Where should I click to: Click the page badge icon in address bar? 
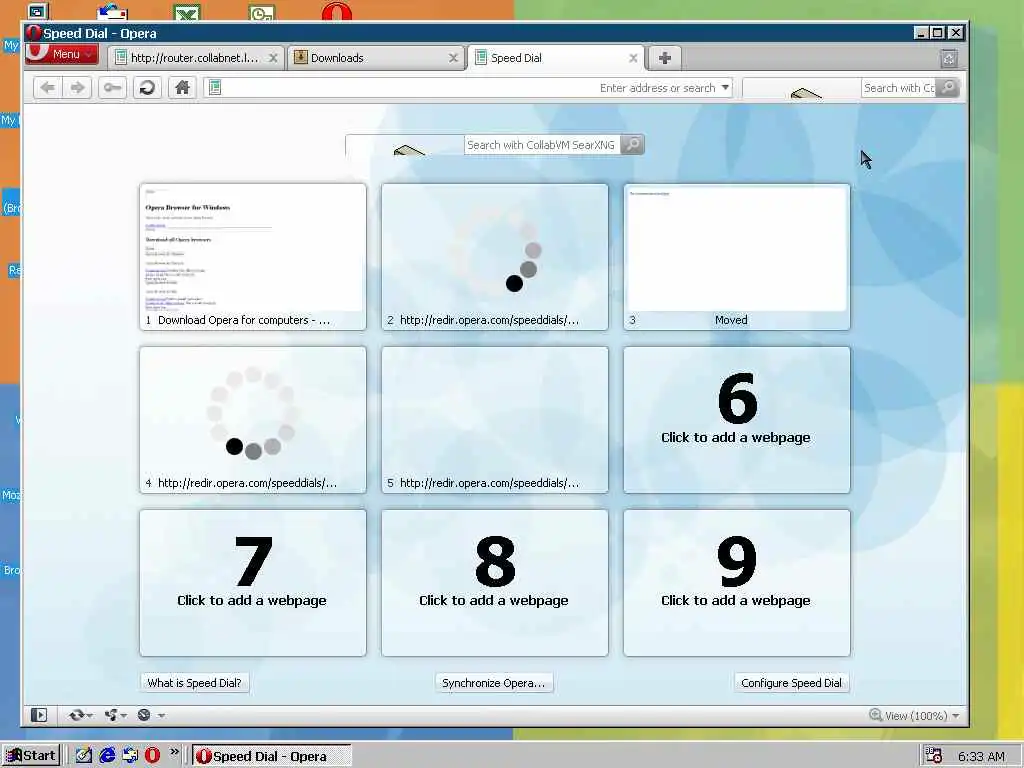(215, 88)
